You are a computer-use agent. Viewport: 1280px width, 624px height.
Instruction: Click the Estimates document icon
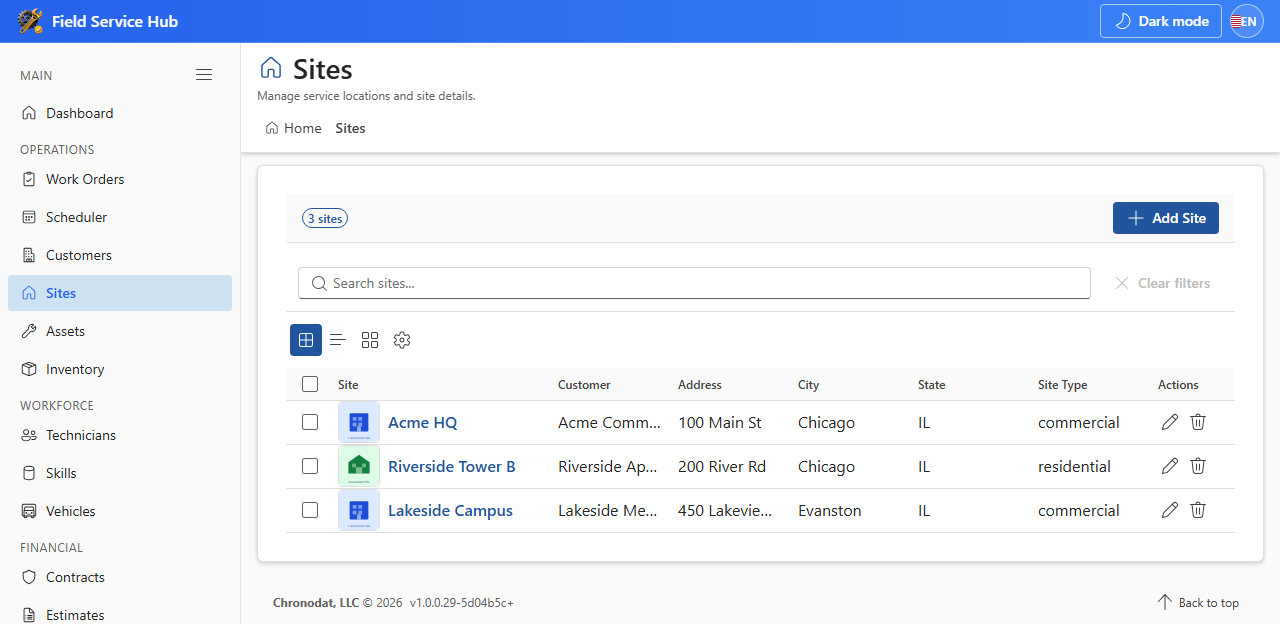(29, 615)
